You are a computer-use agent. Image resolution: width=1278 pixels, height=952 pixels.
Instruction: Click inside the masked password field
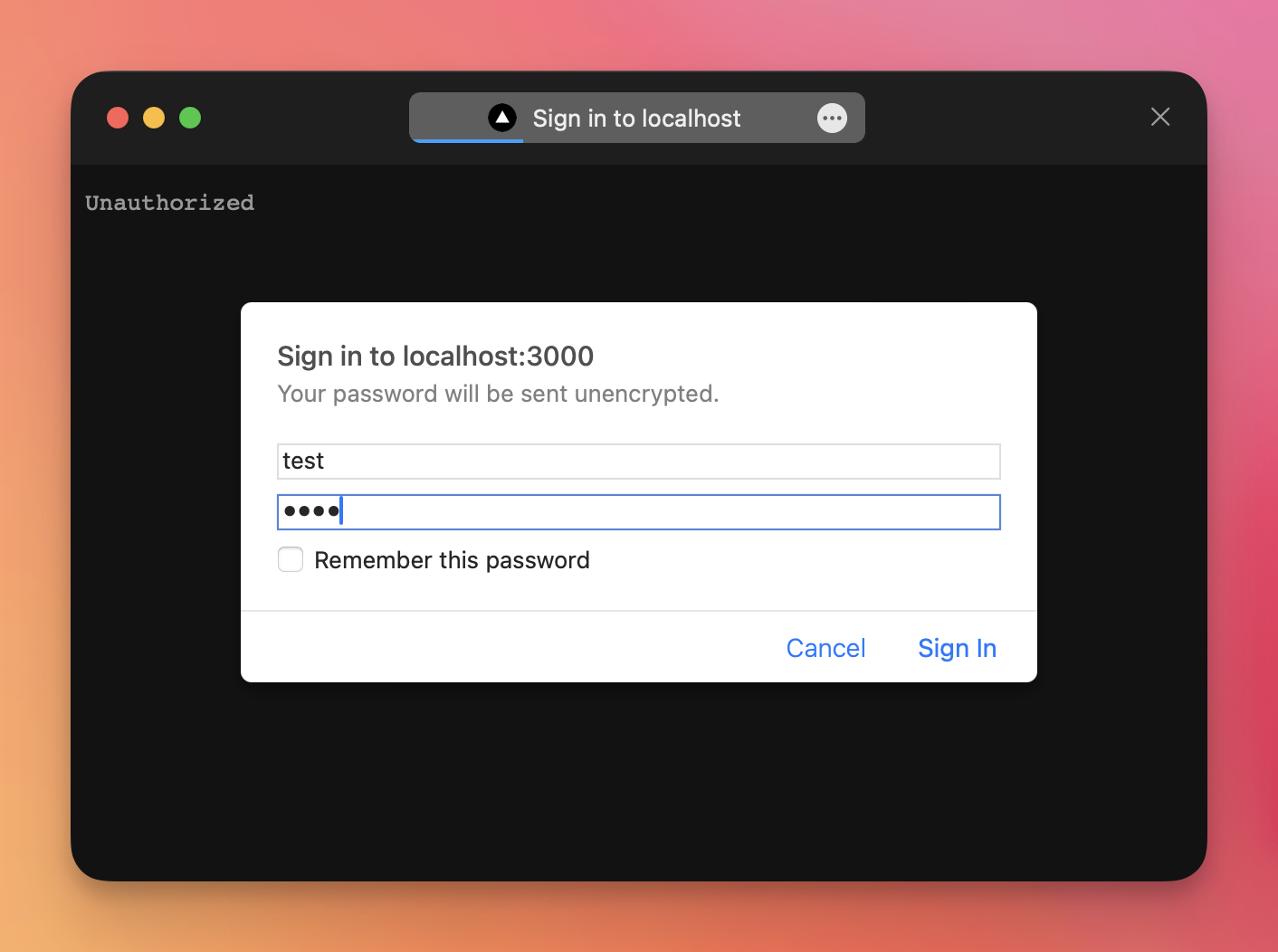click(670, 512)
